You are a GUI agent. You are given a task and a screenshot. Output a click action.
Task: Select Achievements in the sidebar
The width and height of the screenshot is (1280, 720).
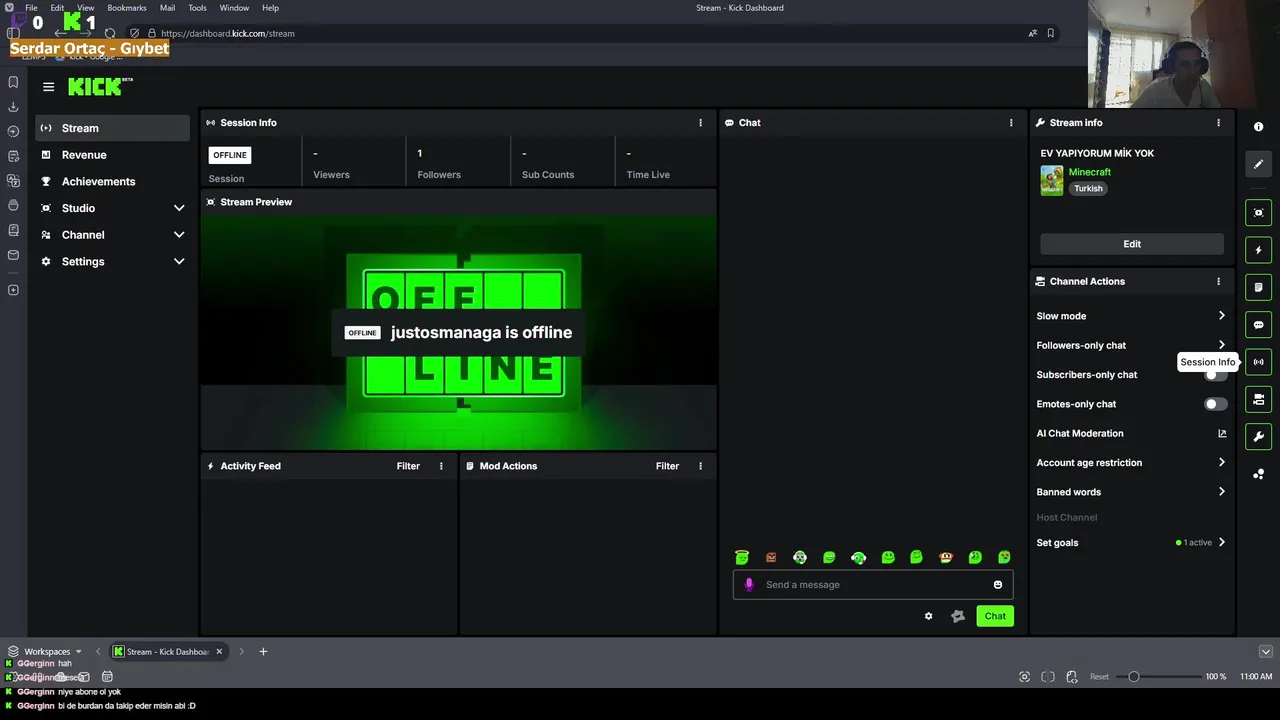pyautogui.click(x=112, y=181)
